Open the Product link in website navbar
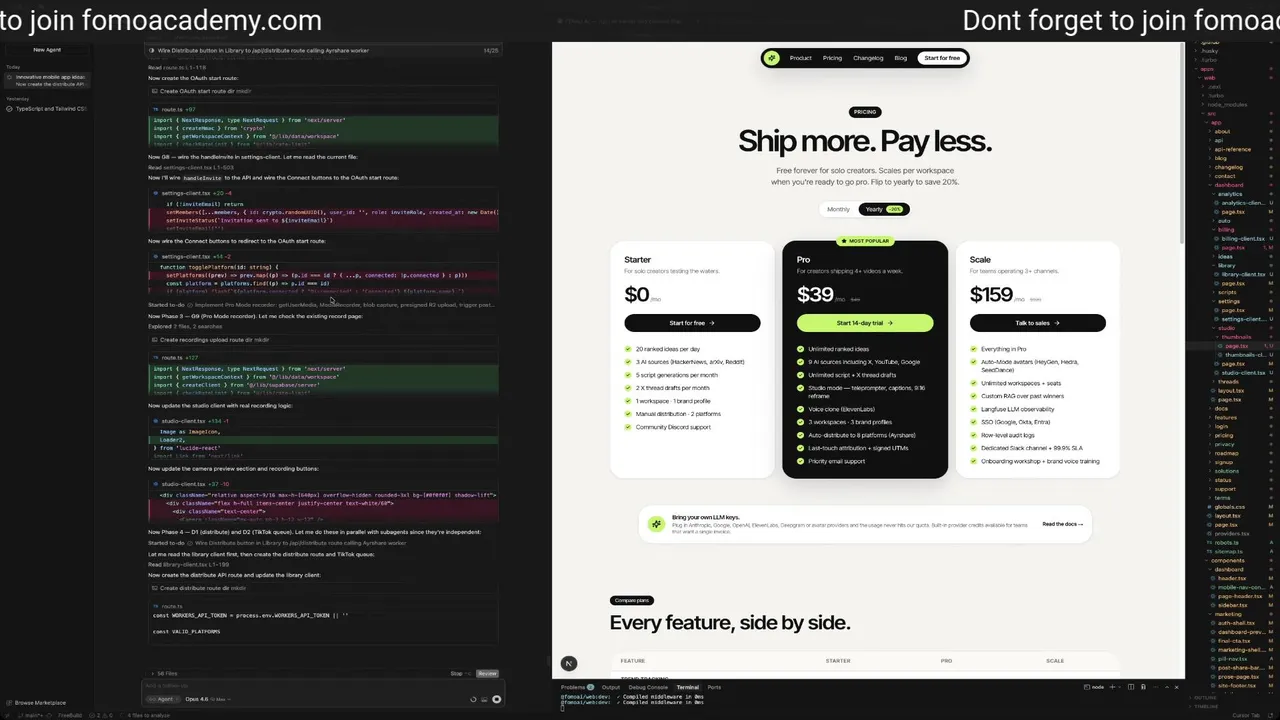Viewport: 1280px width, 720px height. point(800,58)
